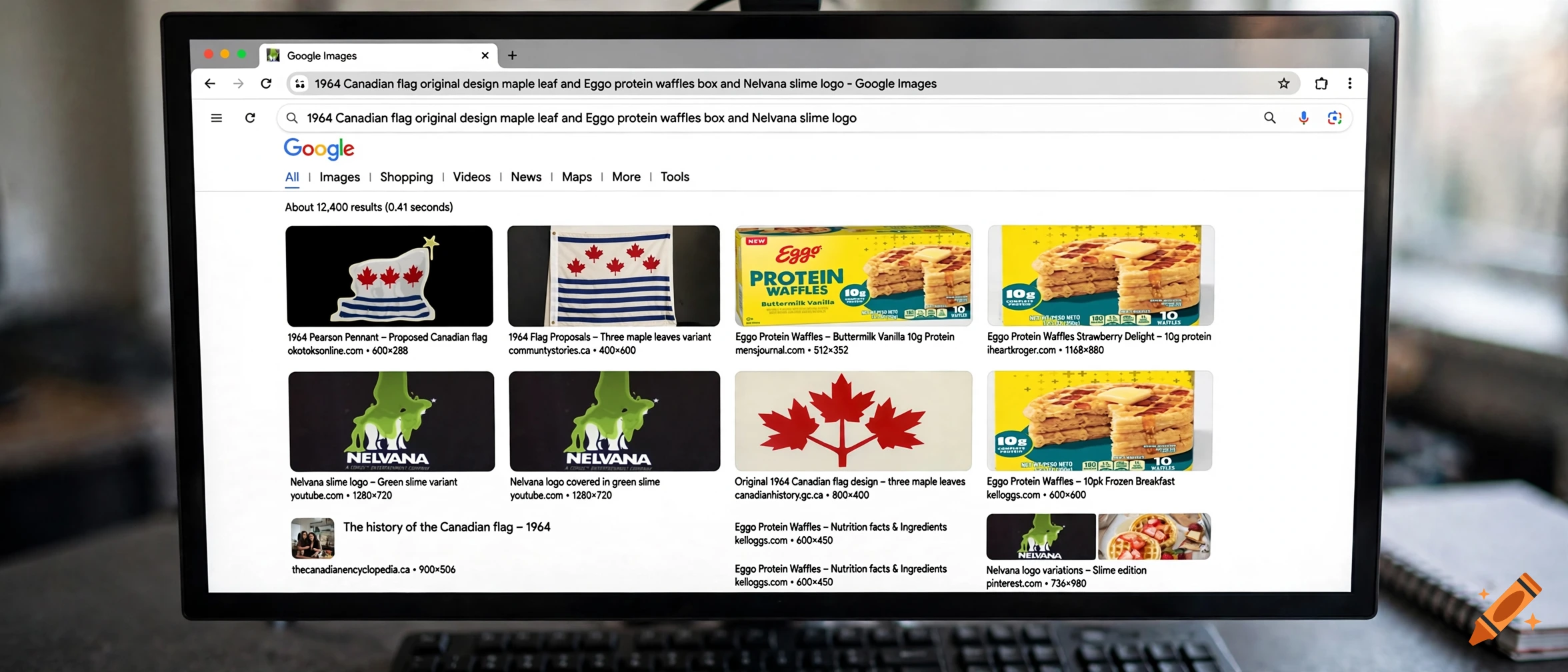Open the Videos results tab
Screen dimensions: 1568x672
(x=471, y=177)
